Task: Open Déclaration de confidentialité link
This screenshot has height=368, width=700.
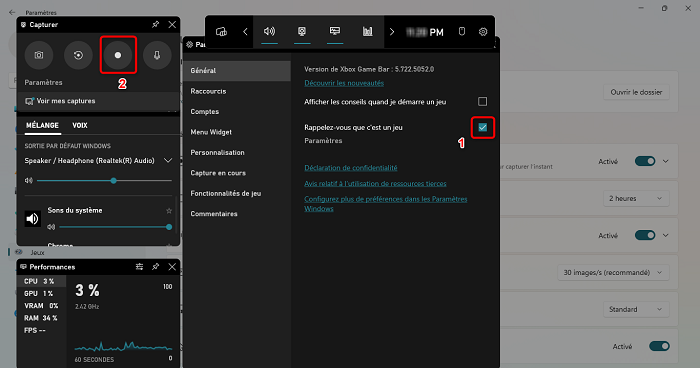Action: [x=350, y=168]
